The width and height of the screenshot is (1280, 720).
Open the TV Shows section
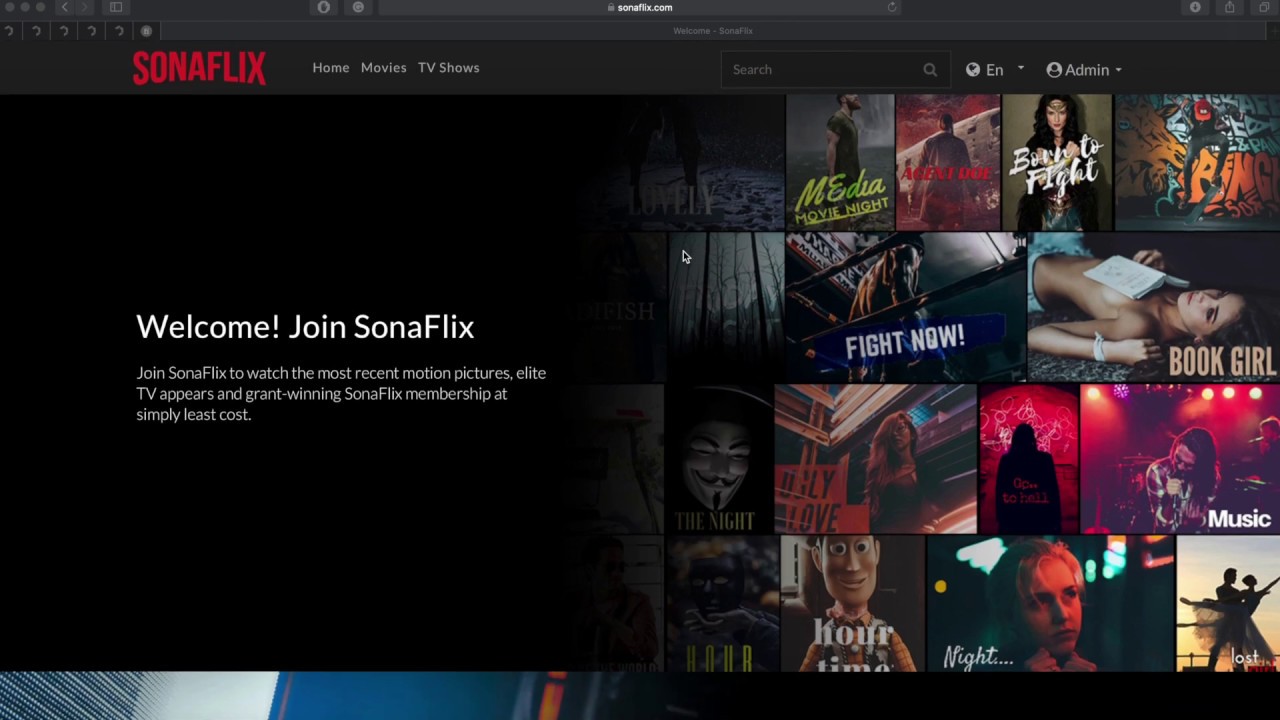[449, 68]
